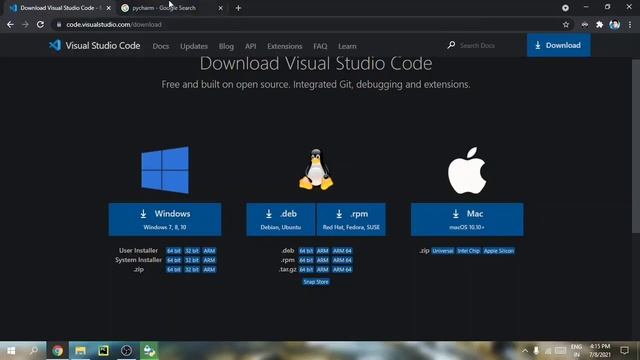Click the page vertical scrollbar
The height and width of the screenshot is (360, 640).
pyautogui.click(x=636, y=146)
